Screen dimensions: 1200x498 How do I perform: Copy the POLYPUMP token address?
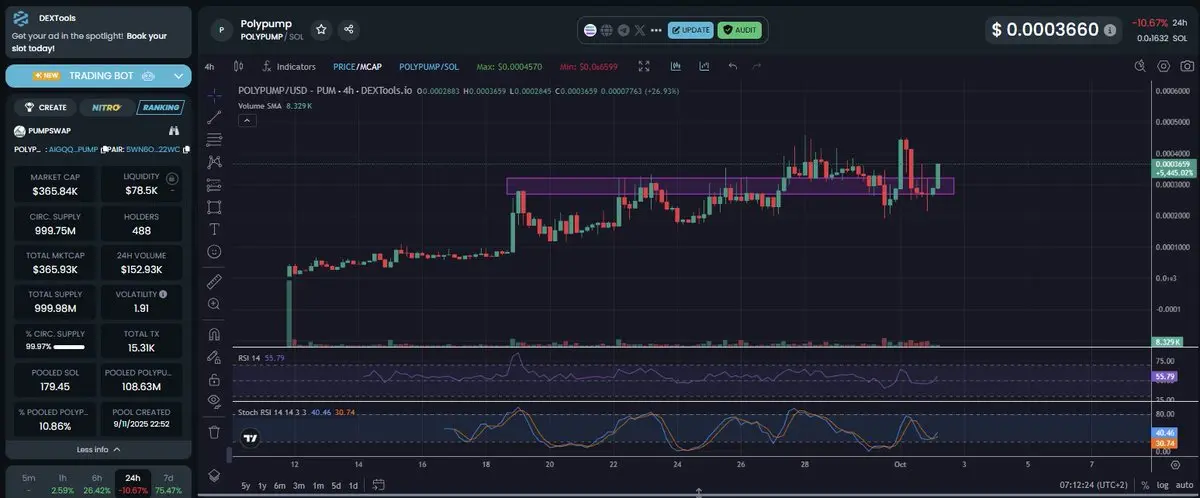click(103, 150)
